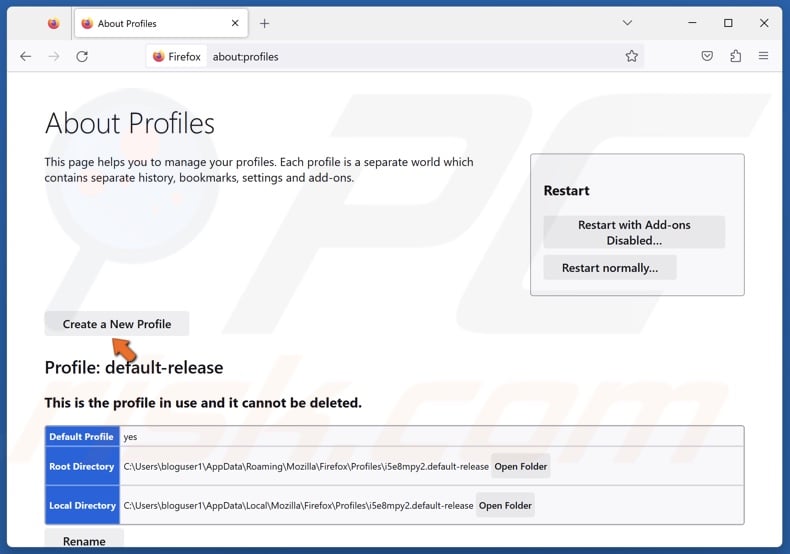The image size is (790, 554).
Task: Go forward using the forward arrow
Action: click(x=54, y=56)
